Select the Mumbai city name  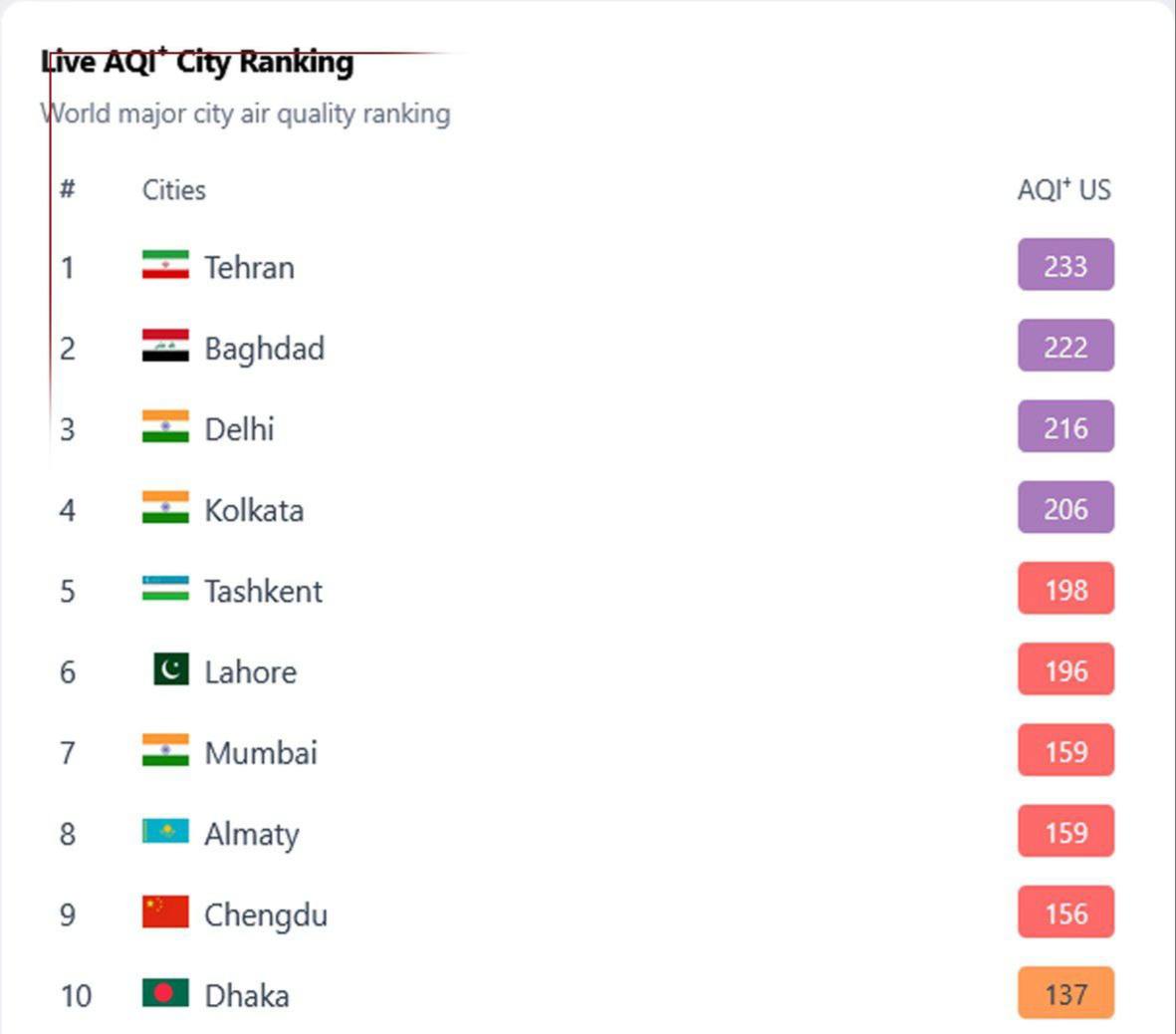(x=261, y=753)
